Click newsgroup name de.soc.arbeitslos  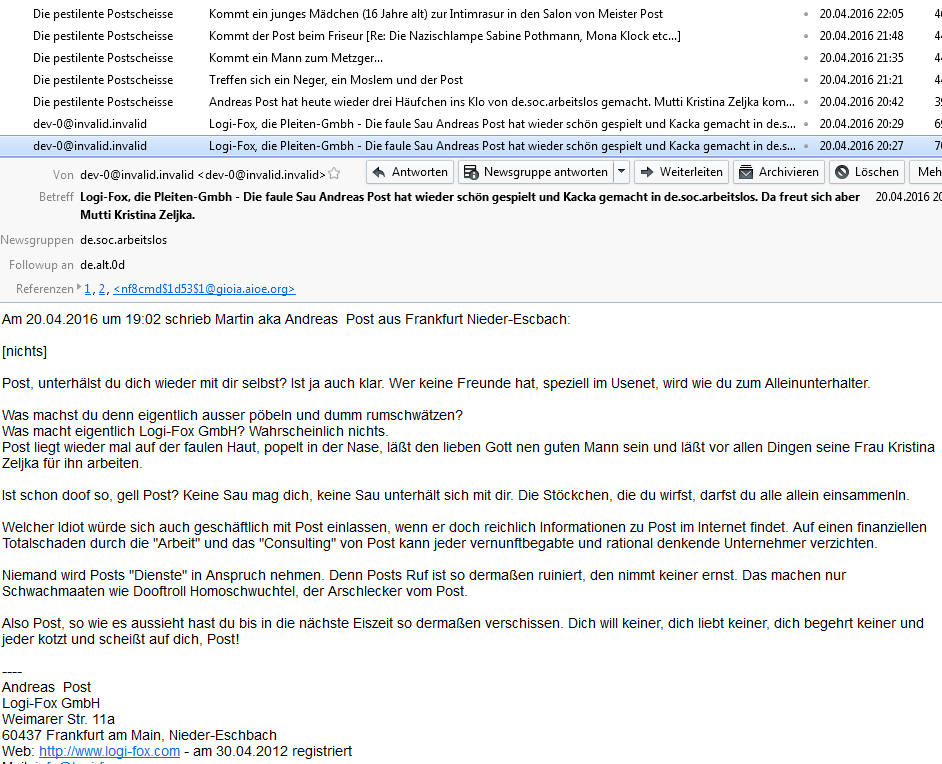pos(124,240)
